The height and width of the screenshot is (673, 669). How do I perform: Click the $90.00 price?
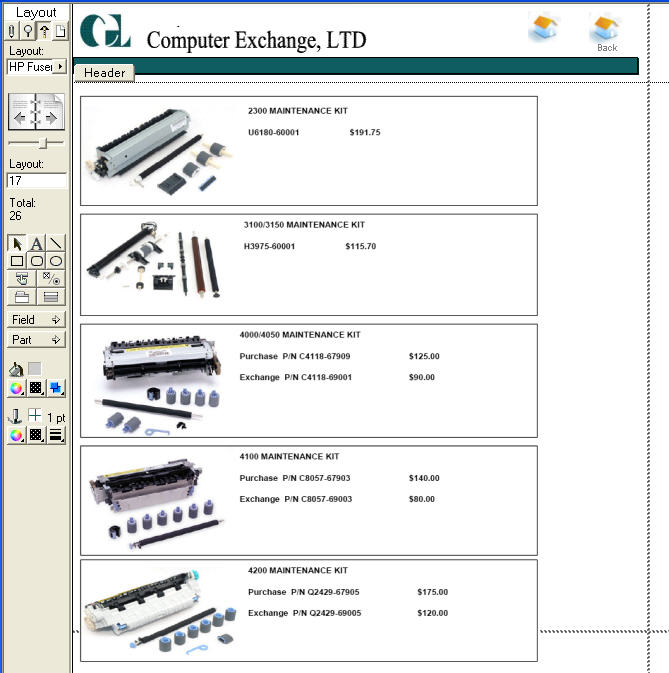click(421, 377)
